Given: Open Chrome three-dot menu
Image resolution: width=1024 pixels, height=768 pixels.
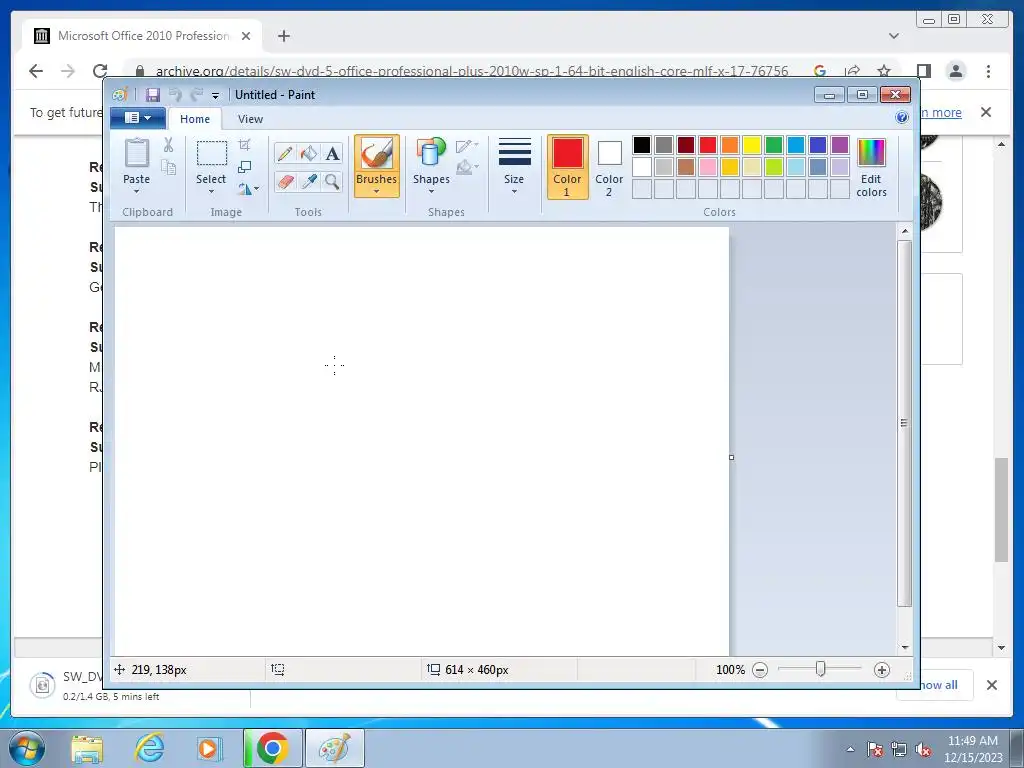Looking at the screenshot, I should [x=988, y=71].
